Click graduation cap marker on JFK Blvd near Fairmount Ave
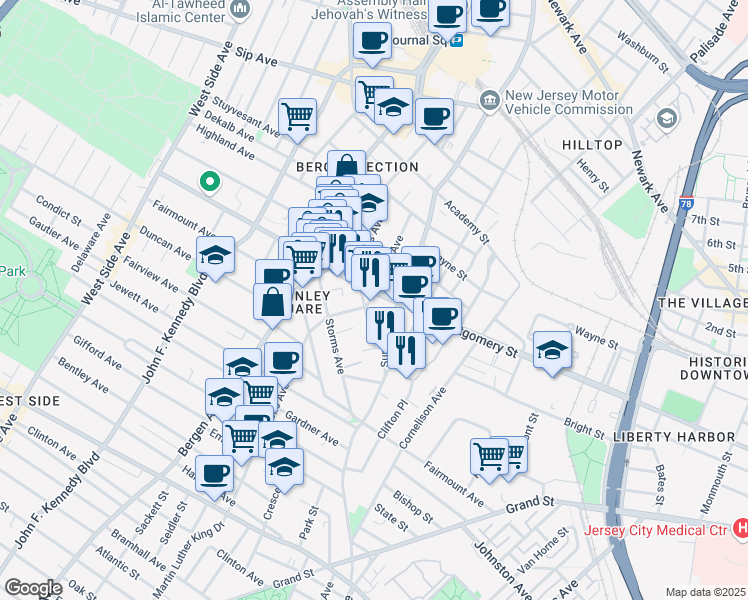Screen dimensions: 748x600 [215, 257]
